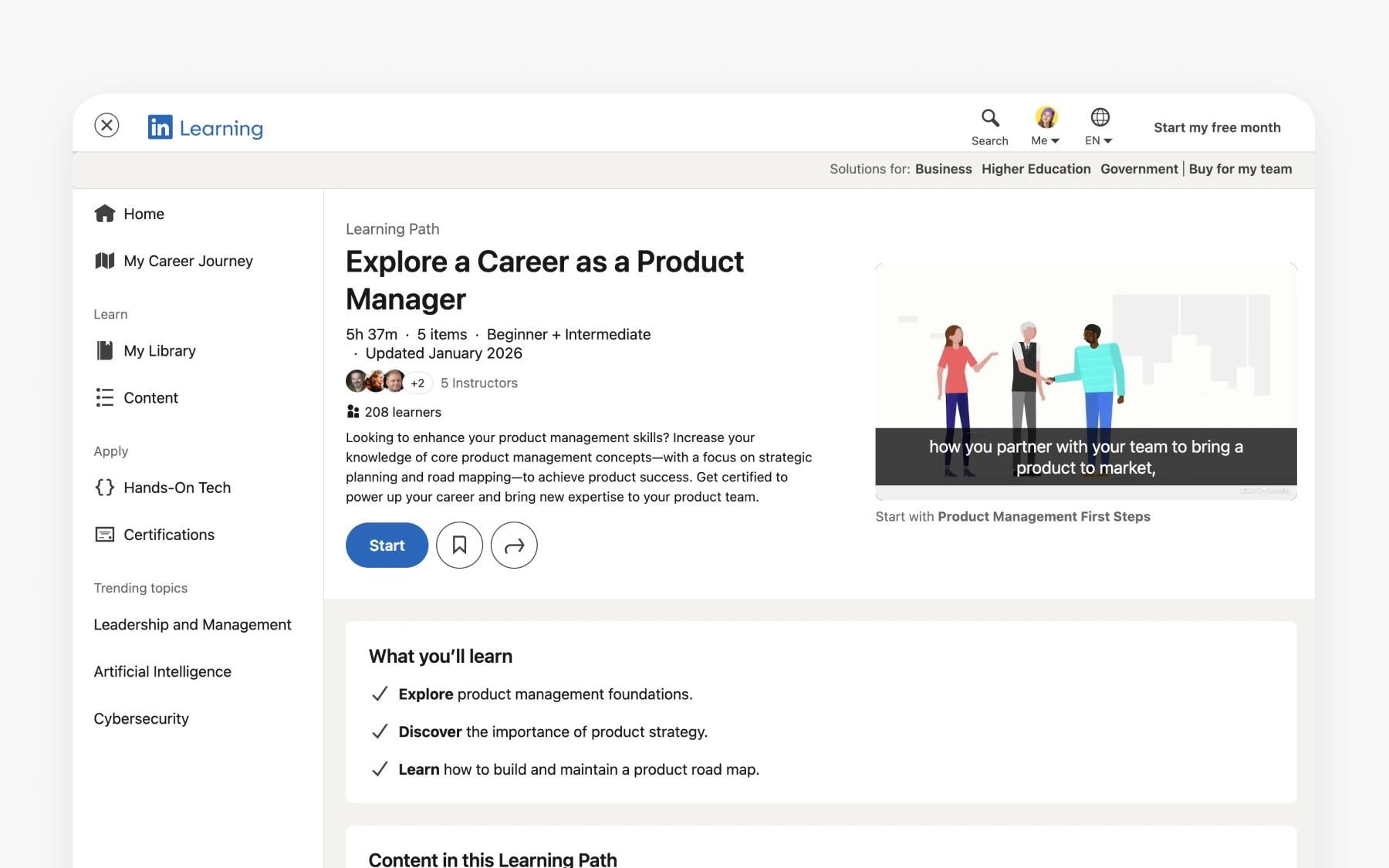Click the +2 instructors badge
1389x868 pixels.
pos(417,383)
